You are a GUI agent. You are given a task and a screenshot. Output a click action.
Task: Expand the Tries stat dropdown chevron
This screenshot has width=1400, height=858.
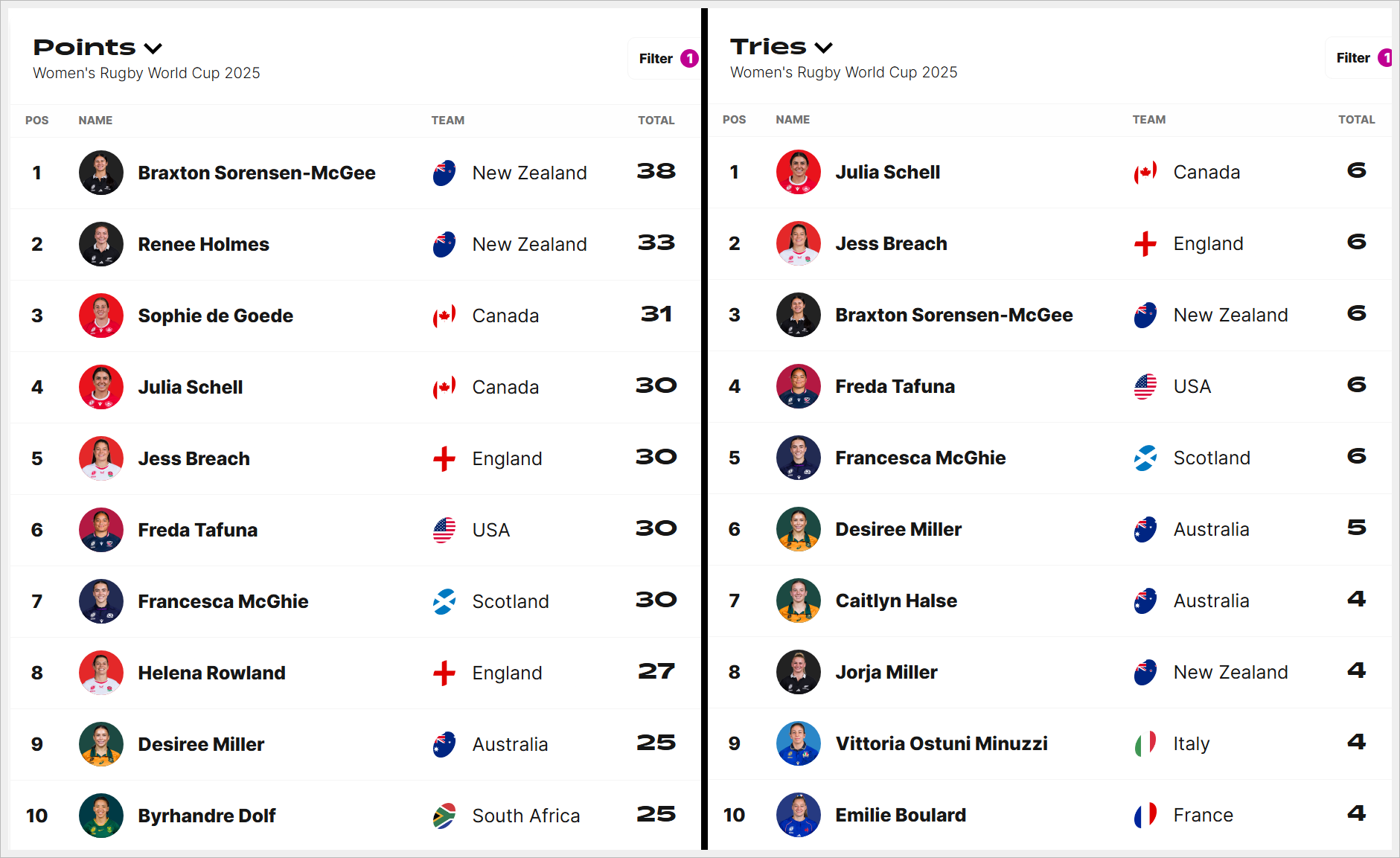(x=823, y=48)
